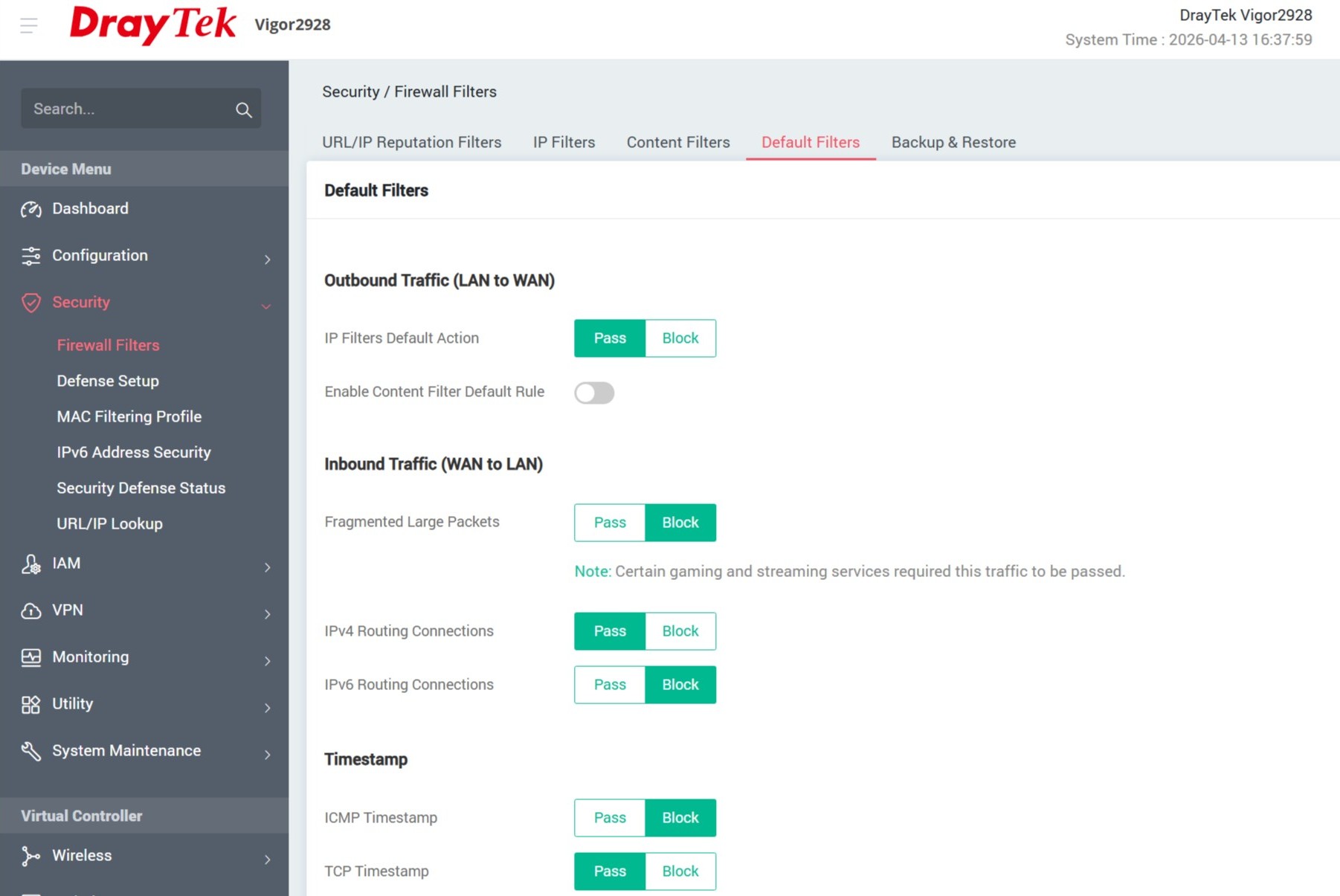1340x896 pixels.
Task: Collapse the Security menu
Action: click(x=266, y=306)
